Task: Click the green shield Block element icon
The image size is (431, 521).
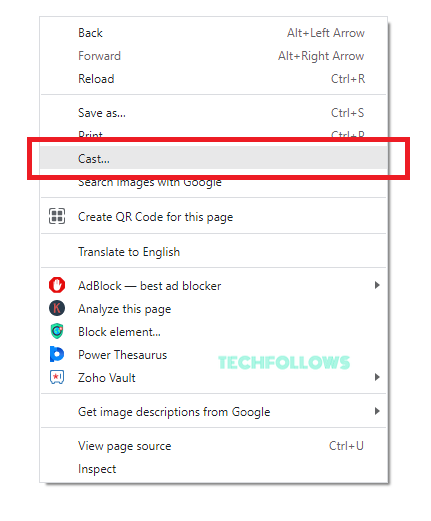Action: (57, 331)
